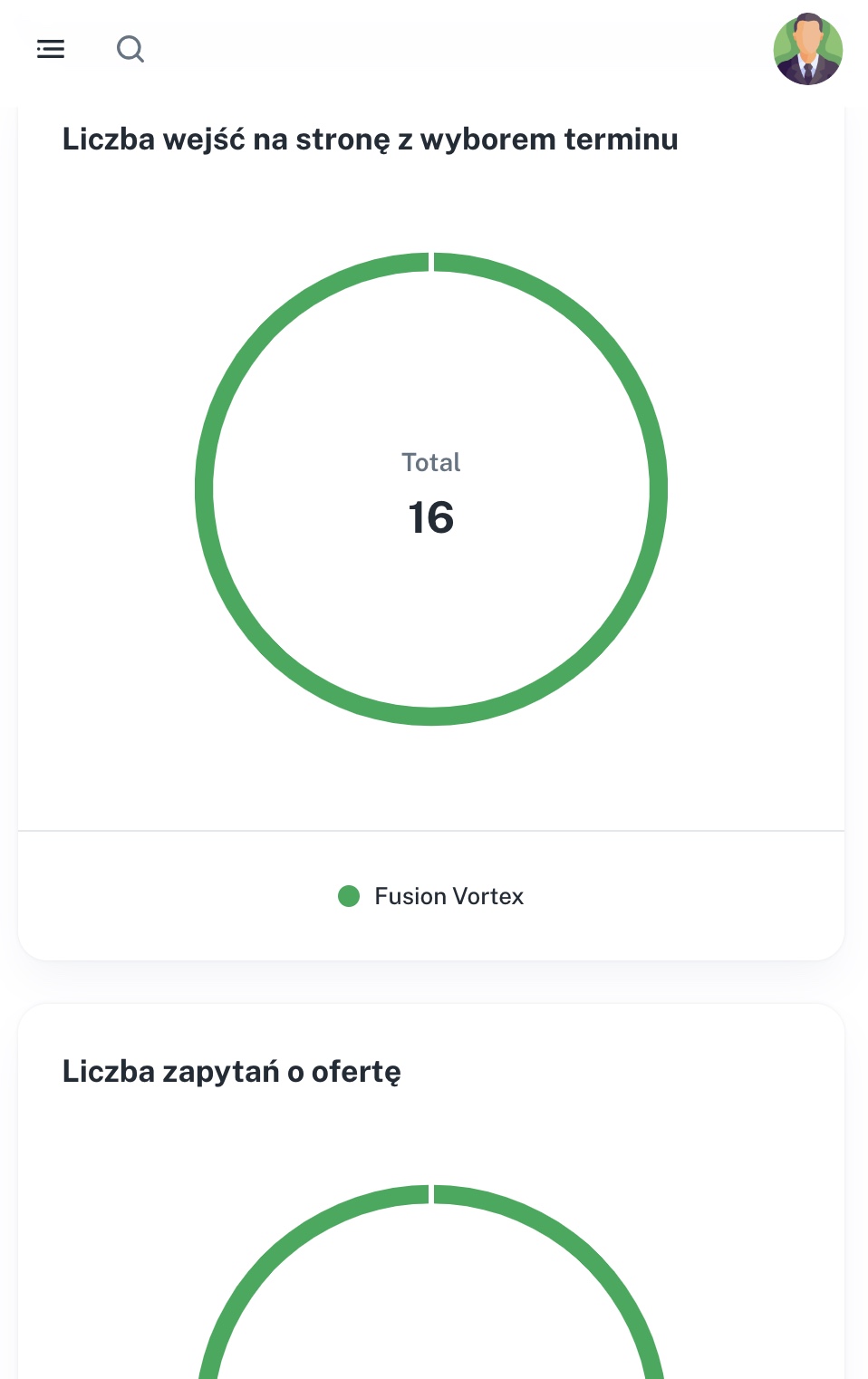The height and width of the screenshot is (1379, 868).
Task: Click the "Total" label inside first donut
Action: click(431, 462)
